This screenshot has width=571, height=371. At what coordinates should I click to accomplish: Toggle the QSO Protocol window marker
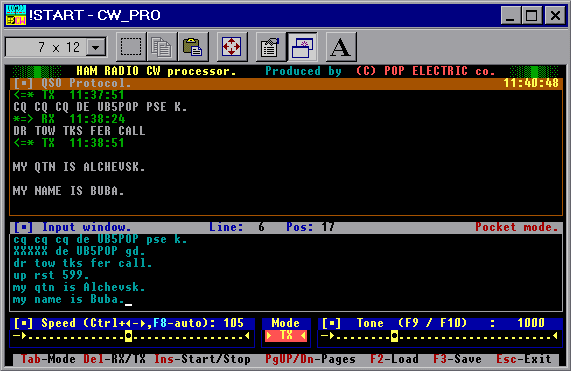[x=23, y=83]
